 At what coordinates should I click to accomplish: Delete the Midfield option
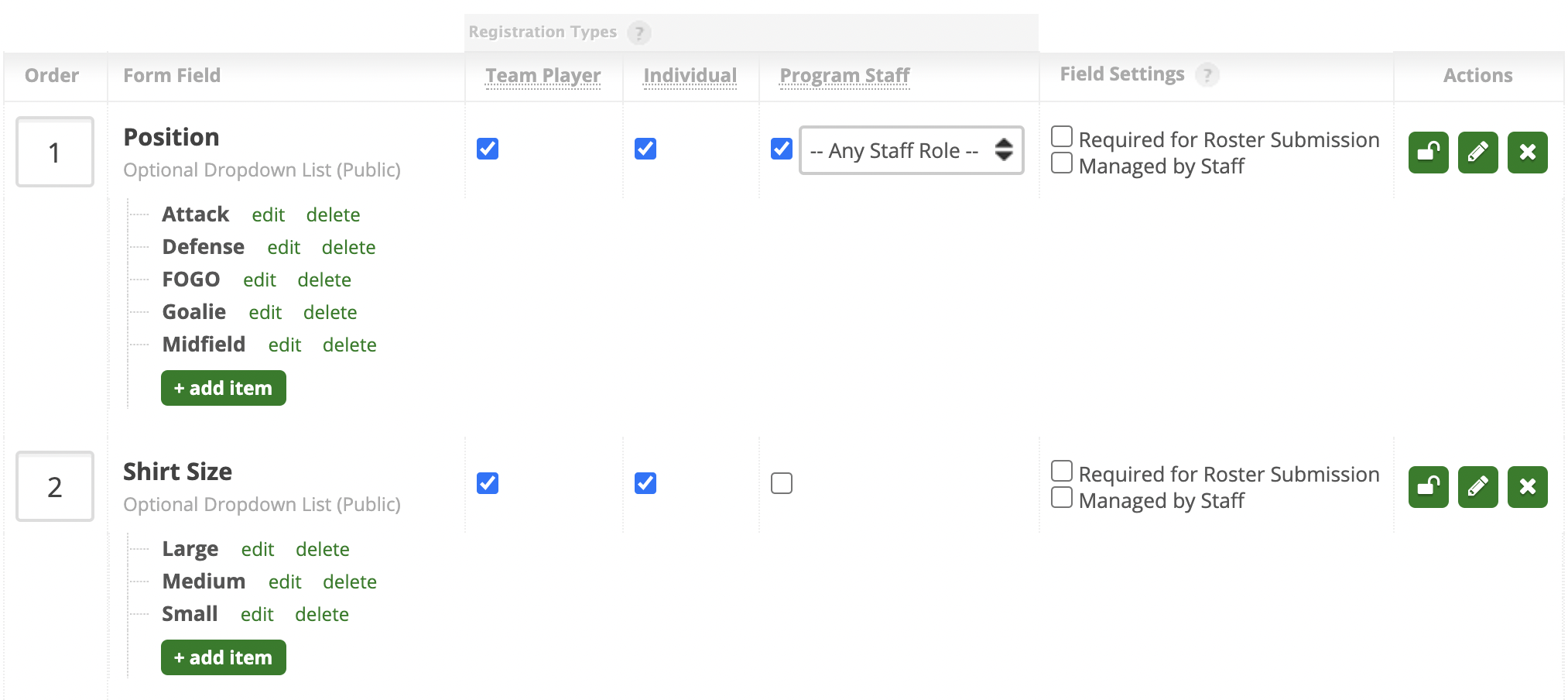(x=350, y=345)
